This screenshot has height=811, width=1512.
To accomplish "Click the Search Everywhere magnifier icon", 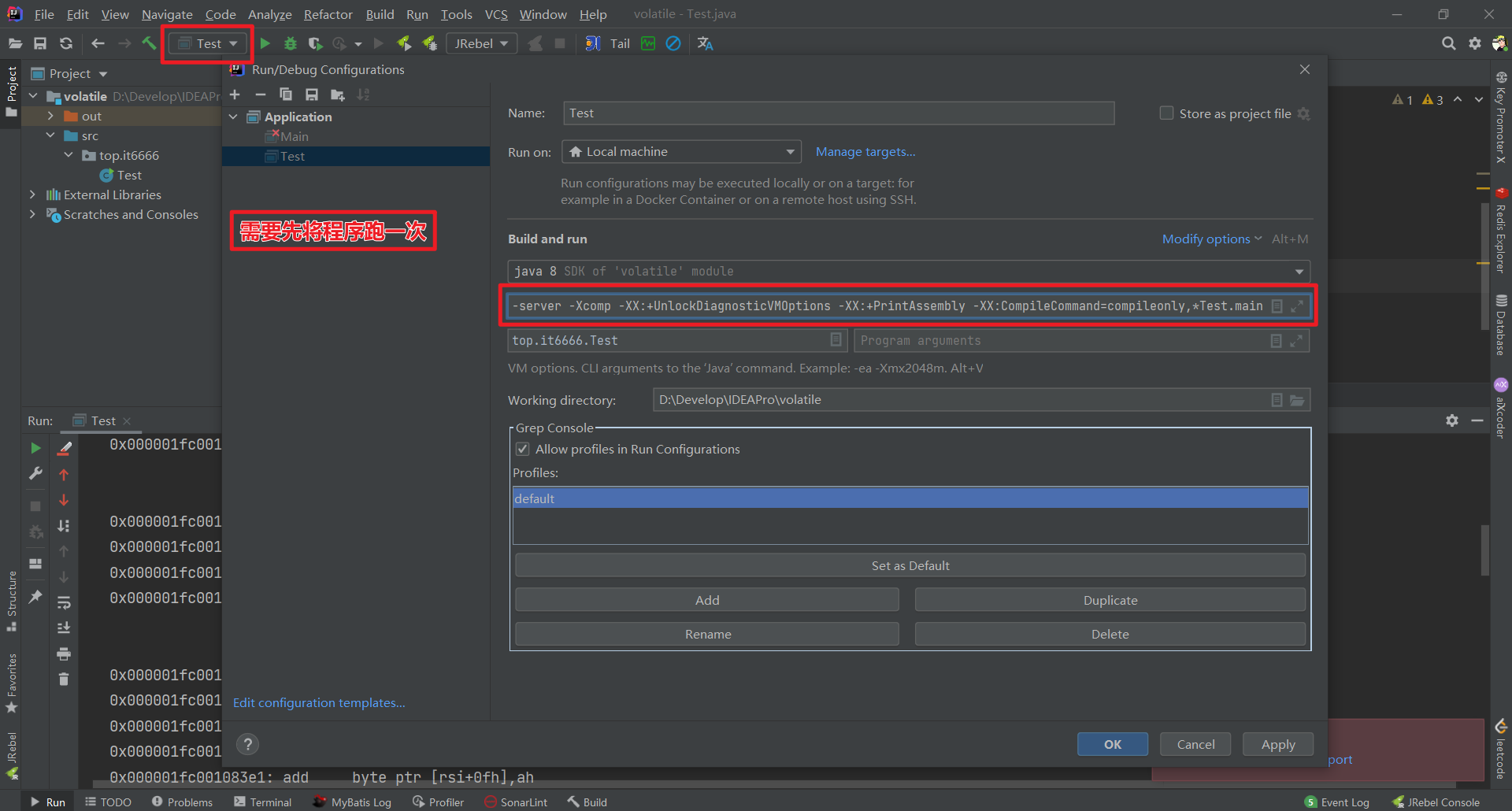I will point(1448,43).
